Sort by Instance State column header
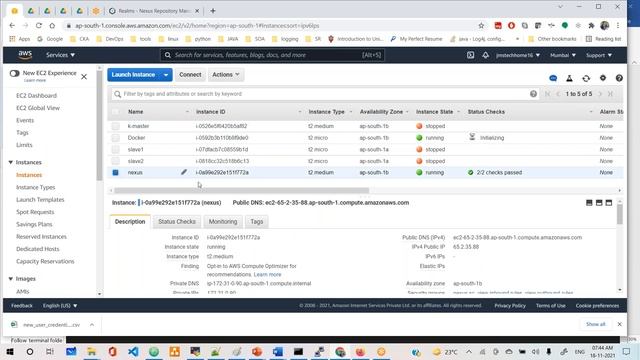Viewport: 640px width, 360px height. tap(435, 112)
